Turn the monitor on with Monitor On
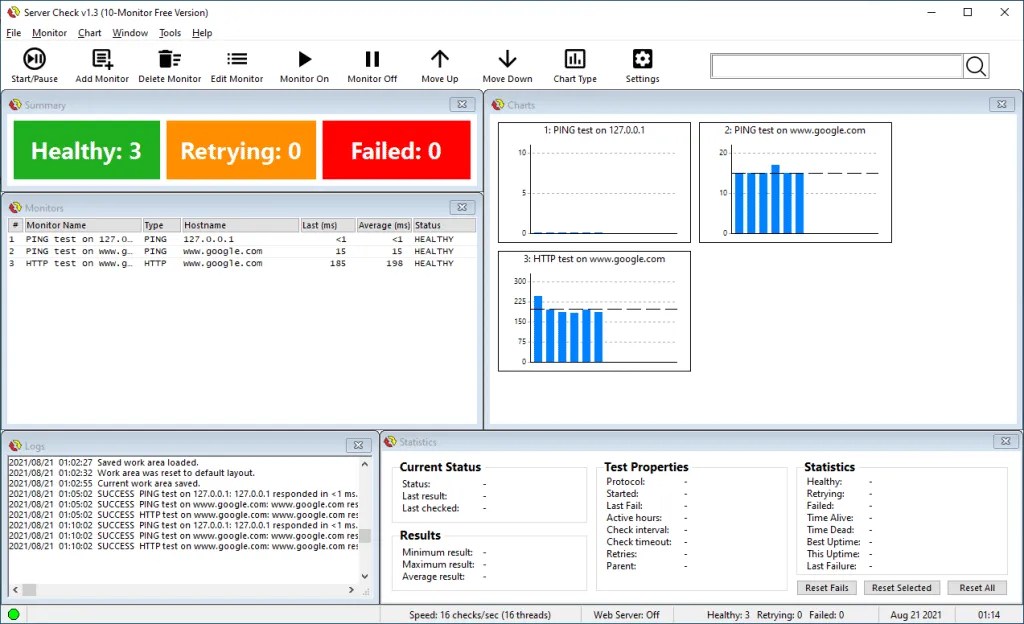The width and height of the screenshot is (1024, 624). coord(304,65)
